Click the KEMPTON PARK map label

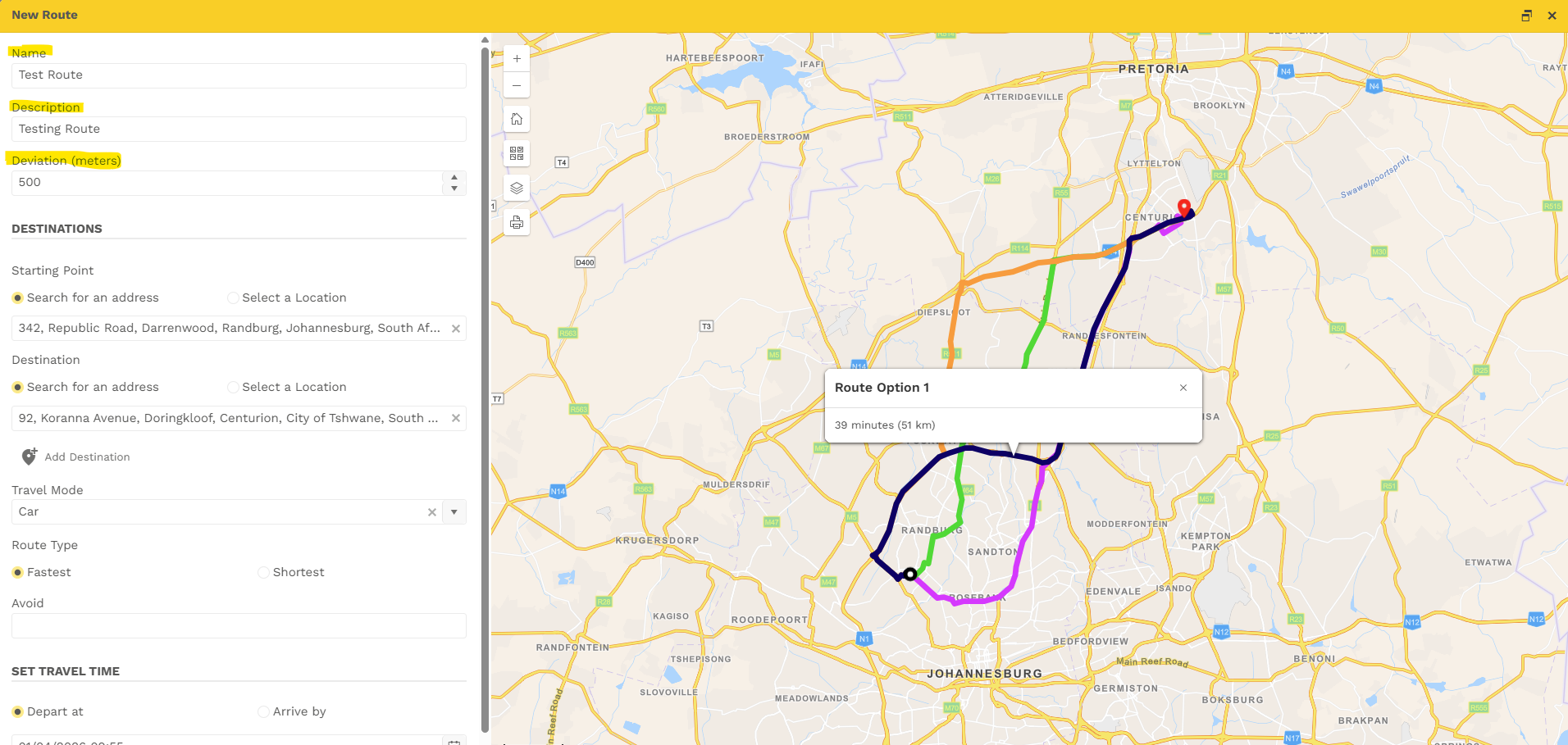[x=1206, y=542]
